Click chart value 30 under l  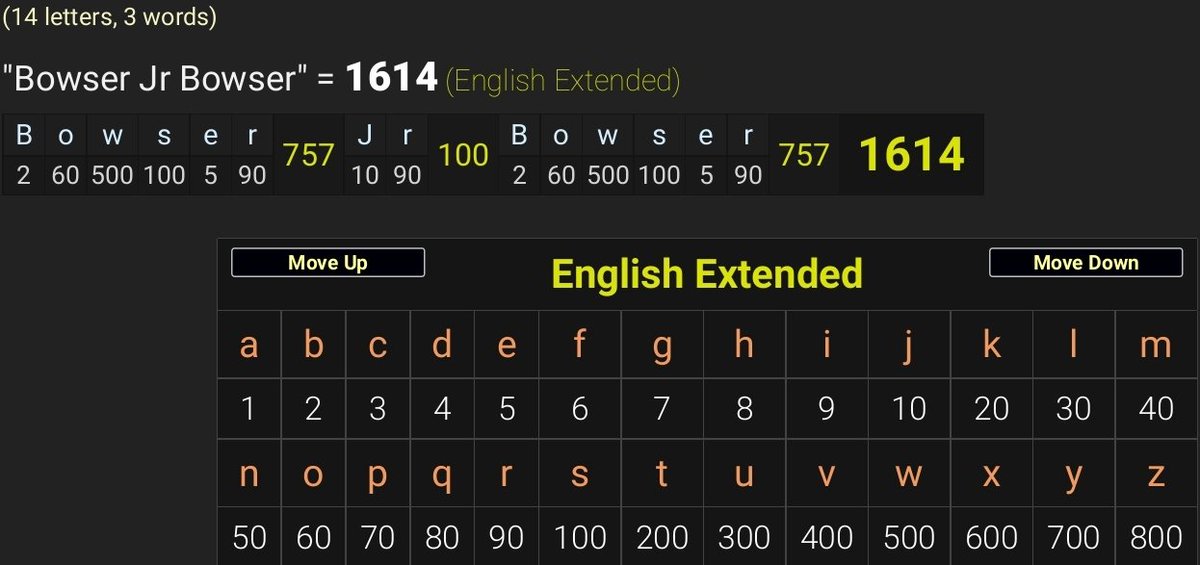(1074, 408)
